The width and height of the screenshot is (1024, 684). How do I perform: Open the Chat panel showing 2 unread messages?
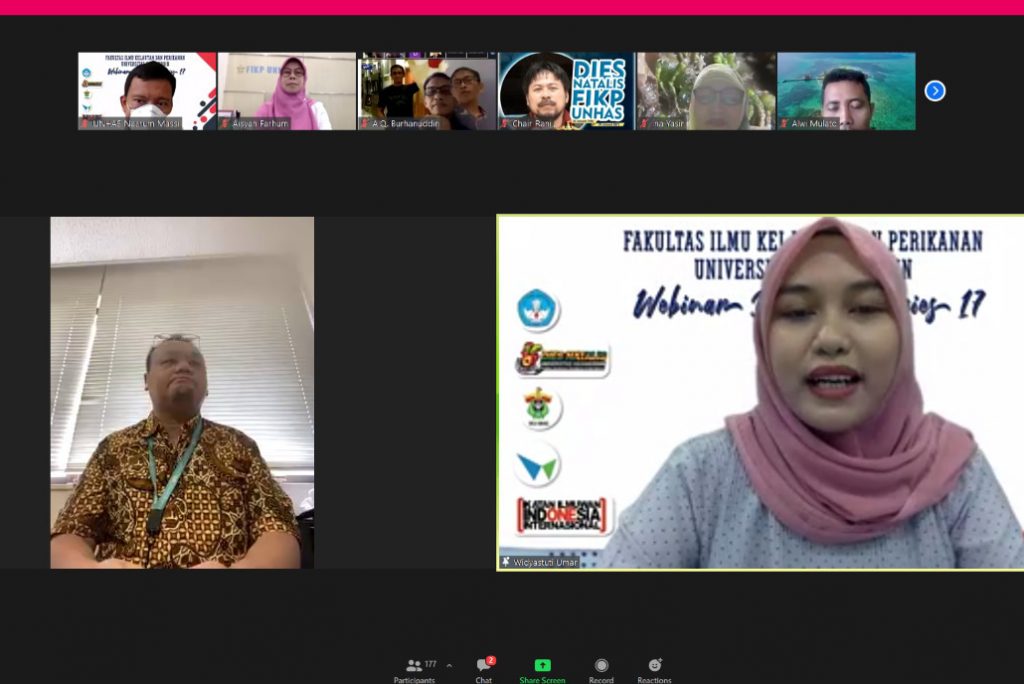(483, 665)
